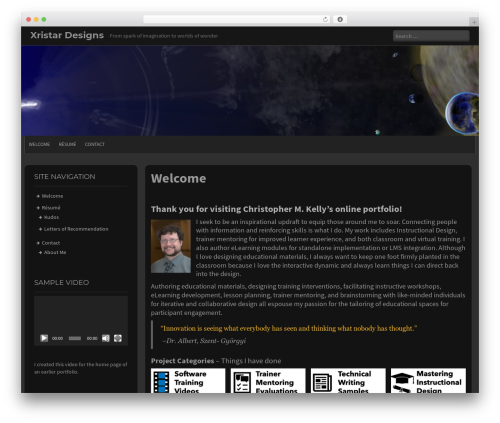Open the Technical Writing Samples category
The image size is (500, 423).
click(348, 381)
